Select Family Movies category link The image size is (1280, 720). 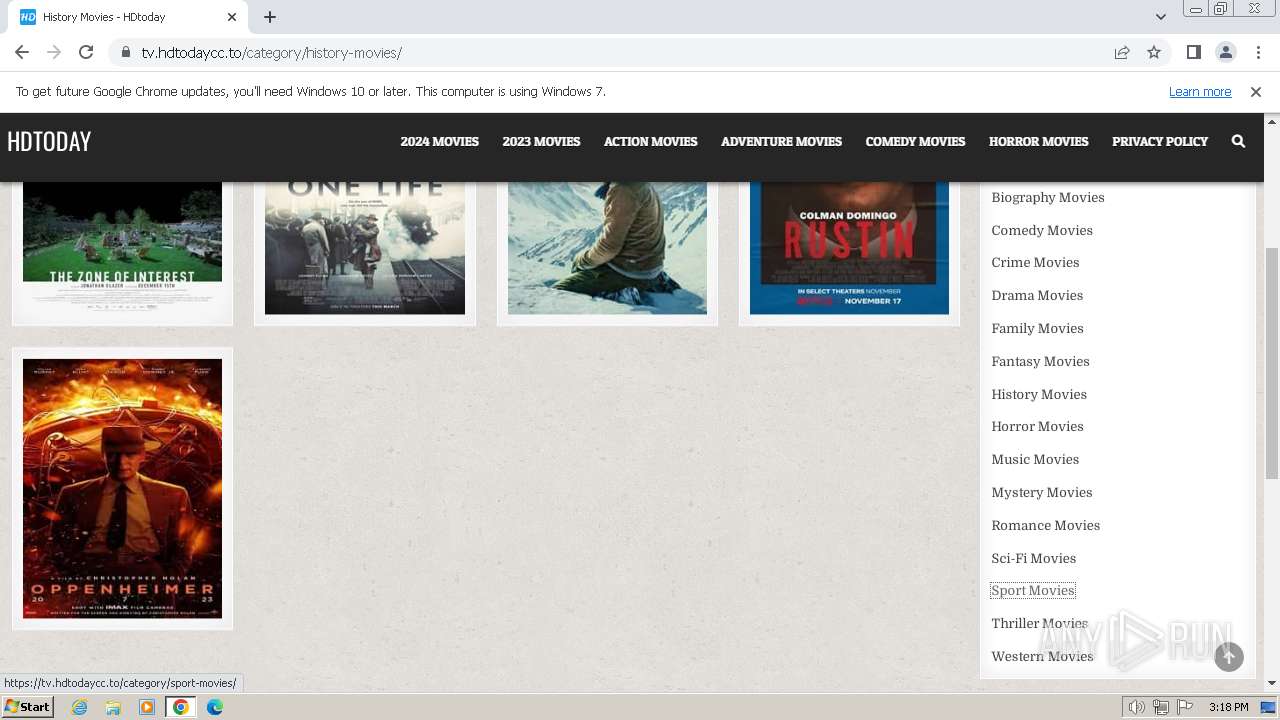pos(1037,328)
